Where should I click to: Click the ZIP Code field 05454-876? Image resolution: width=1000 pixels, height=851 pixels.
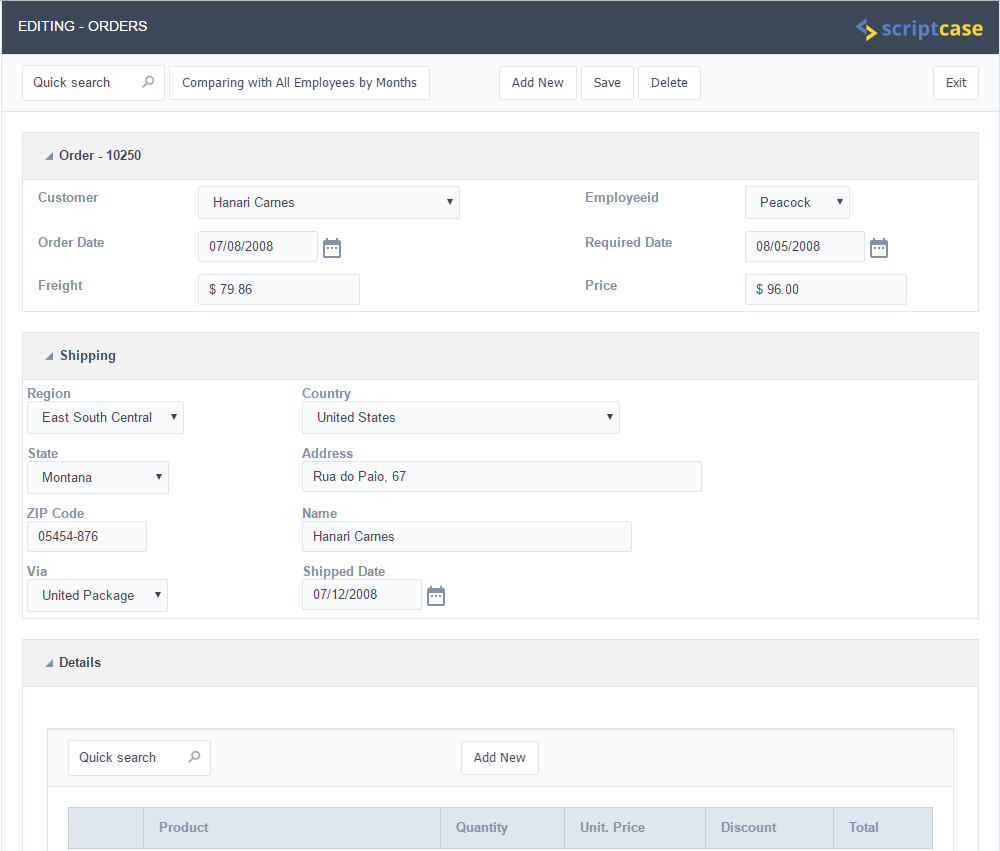(x=87, y=536)
